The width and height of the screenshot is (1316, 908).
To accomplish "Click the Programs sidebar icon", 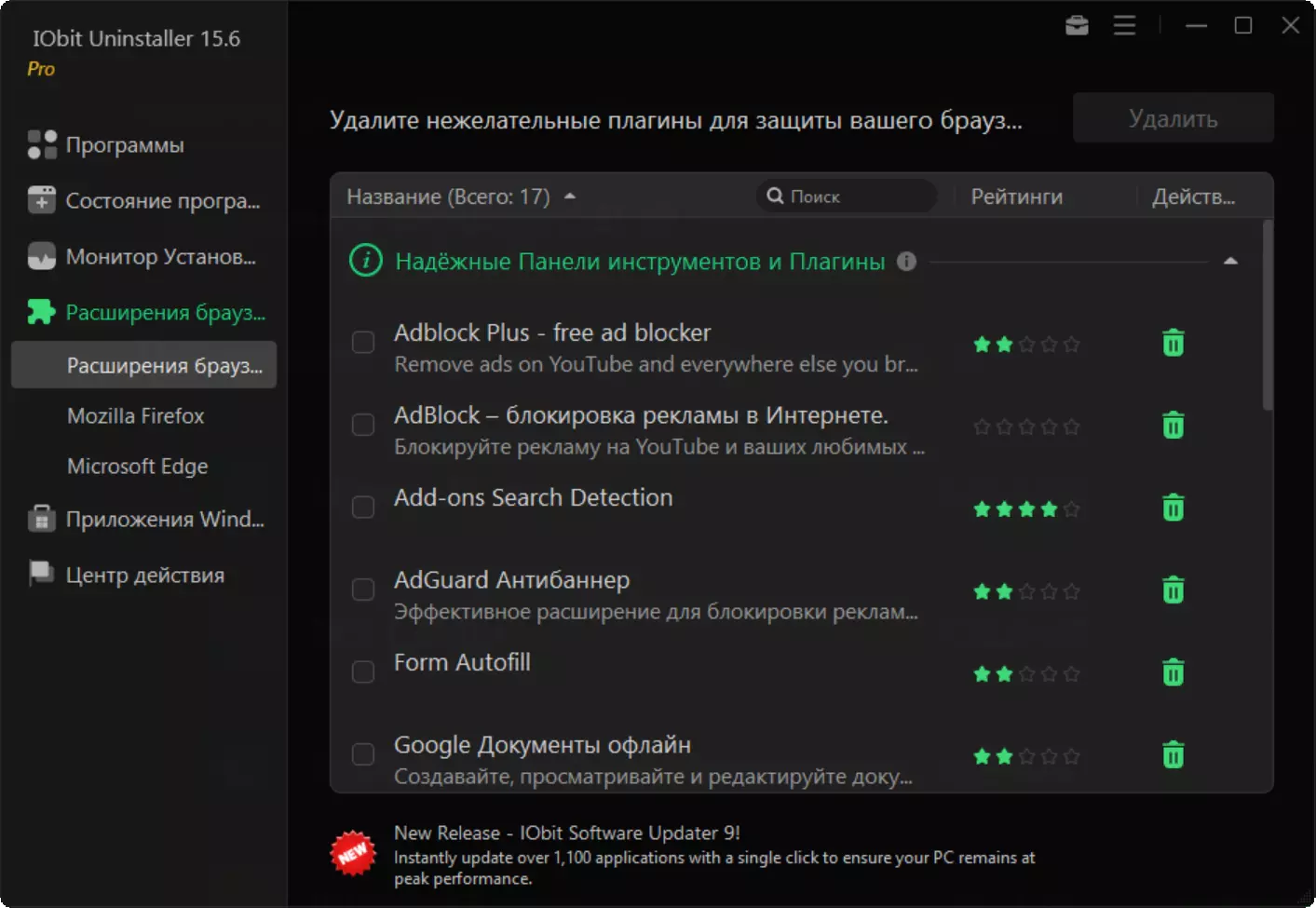I will tap(42, 144).
